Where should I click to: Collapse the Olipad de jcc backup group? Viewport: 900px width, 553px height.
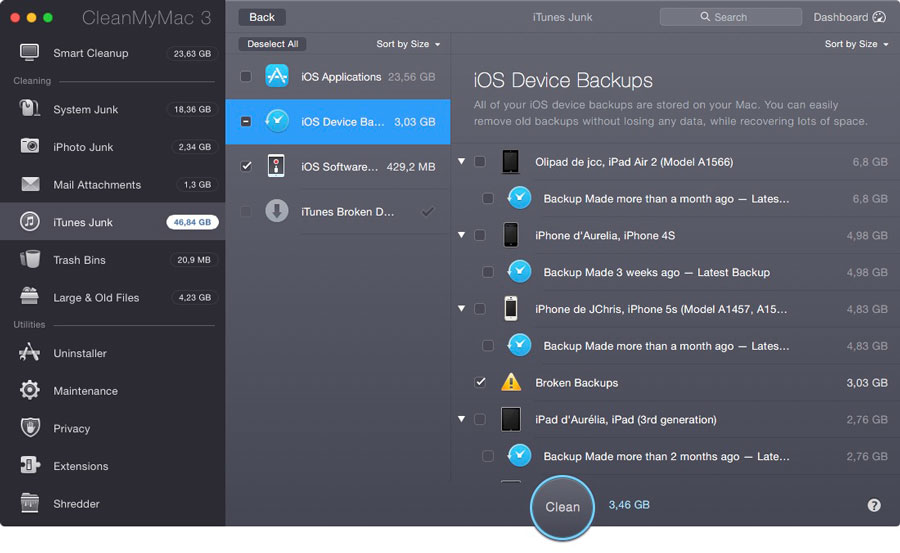461,161
